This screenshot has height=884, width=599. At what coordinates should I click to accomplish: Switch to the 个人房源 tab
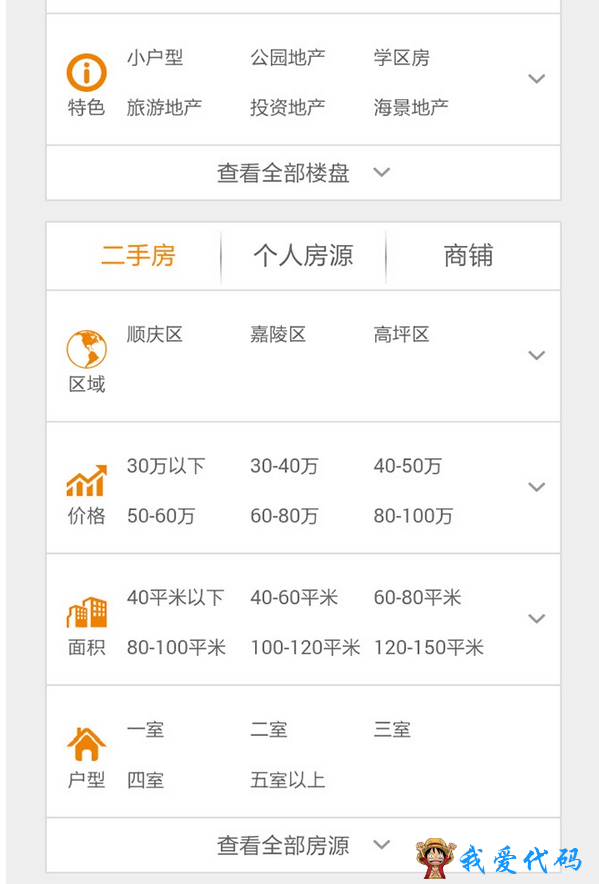point(303,256)
